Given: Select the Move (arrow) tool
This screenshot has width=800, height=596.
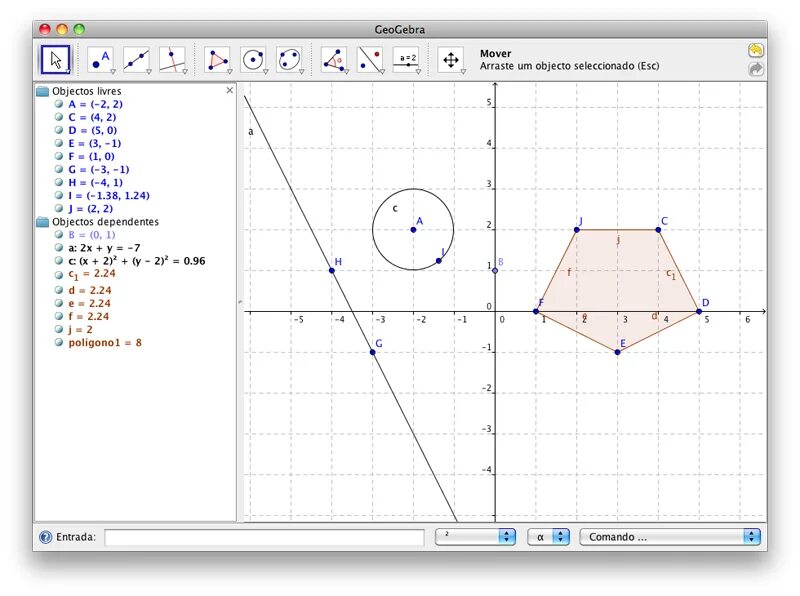Looking at the screenshot, I should click(56, 60).
